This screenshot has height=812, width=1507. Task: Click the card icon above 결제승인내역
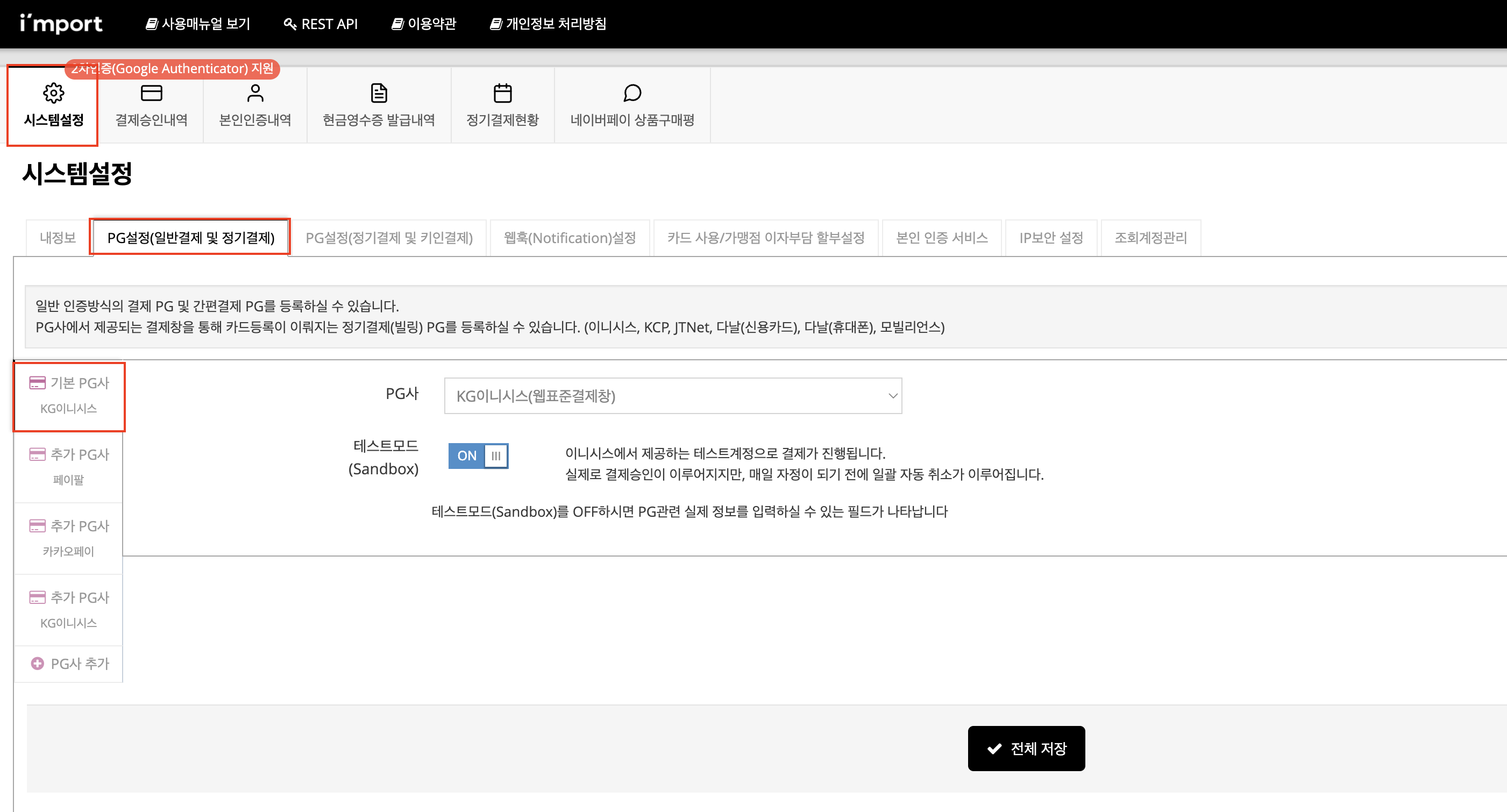click(152, 93)
